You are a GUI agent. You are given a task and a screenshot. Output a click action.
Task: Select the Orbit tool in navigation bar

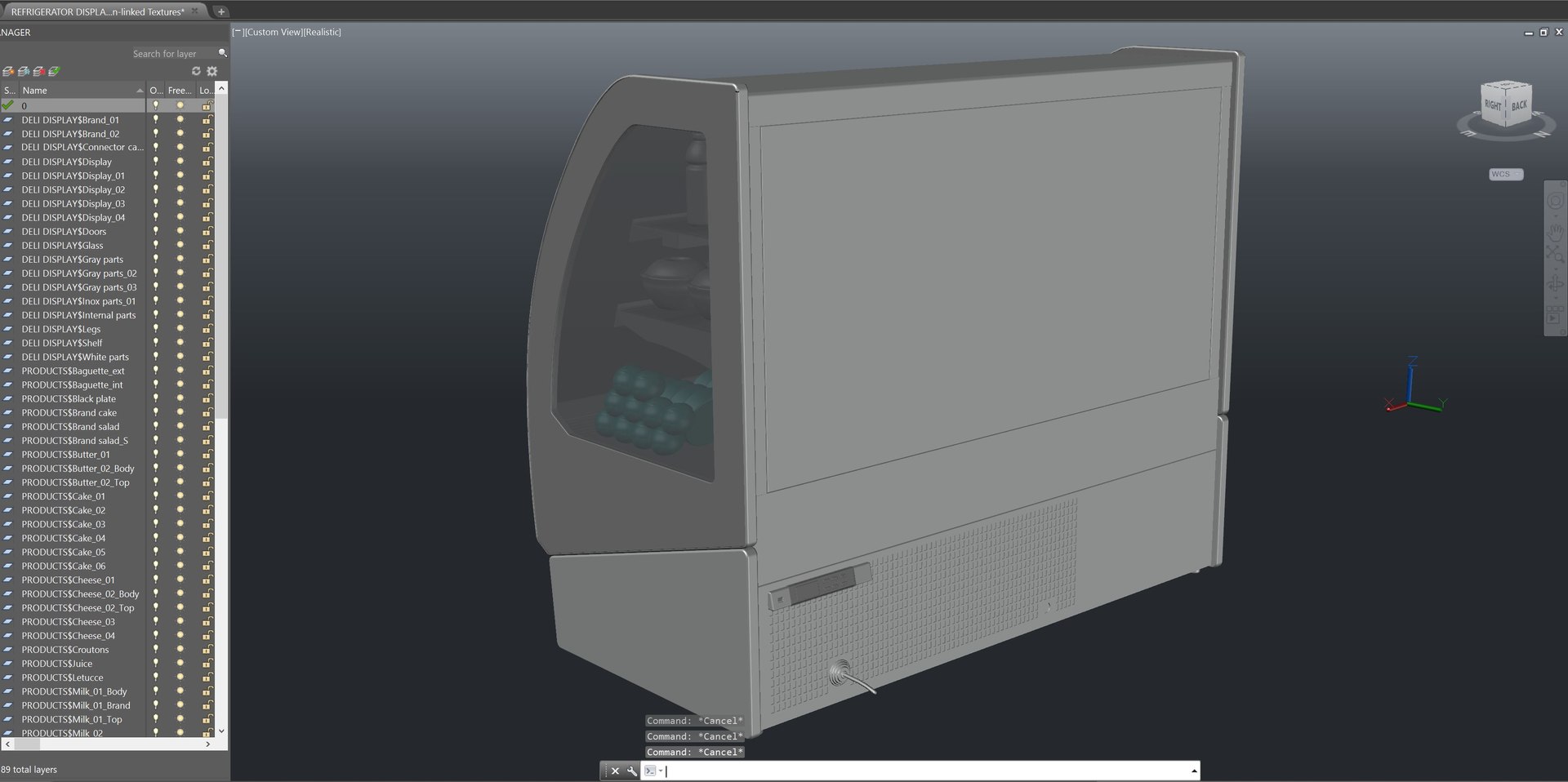(x=1555, y=285)
